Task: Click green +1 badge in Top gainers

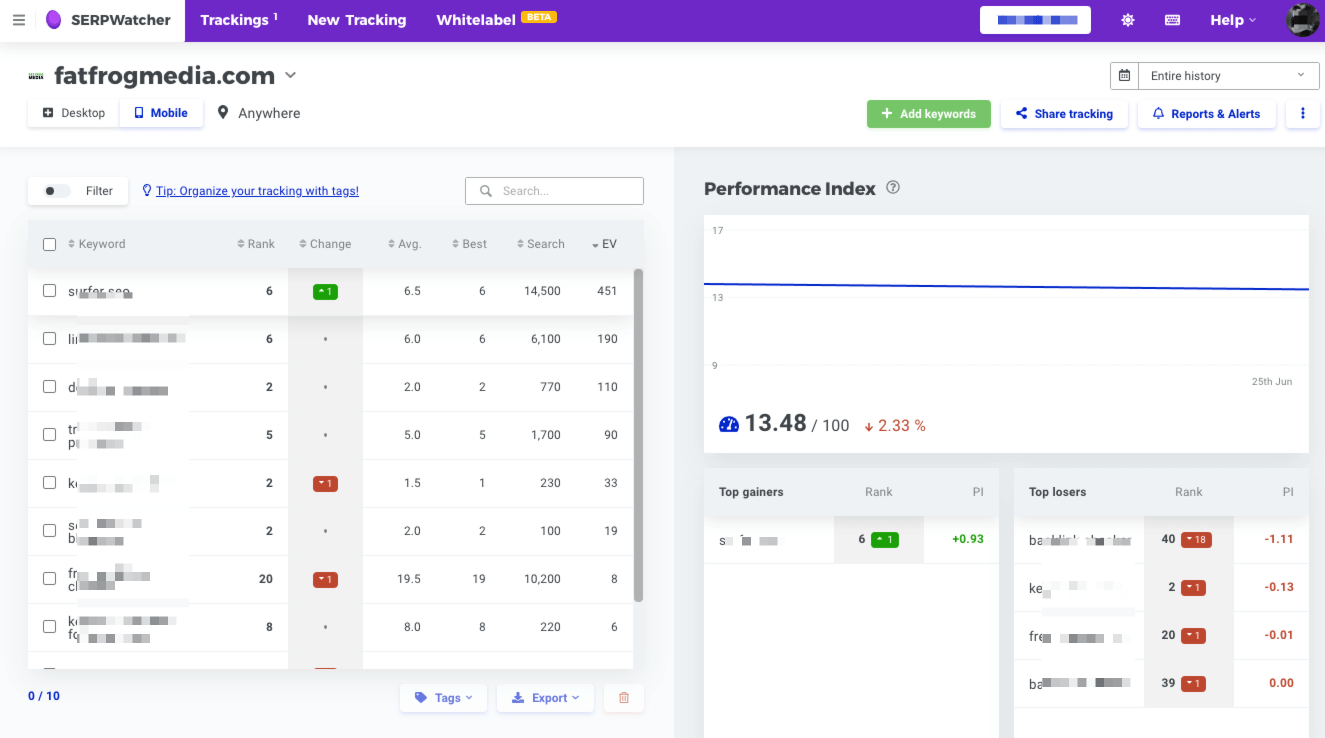Action: 884,540
